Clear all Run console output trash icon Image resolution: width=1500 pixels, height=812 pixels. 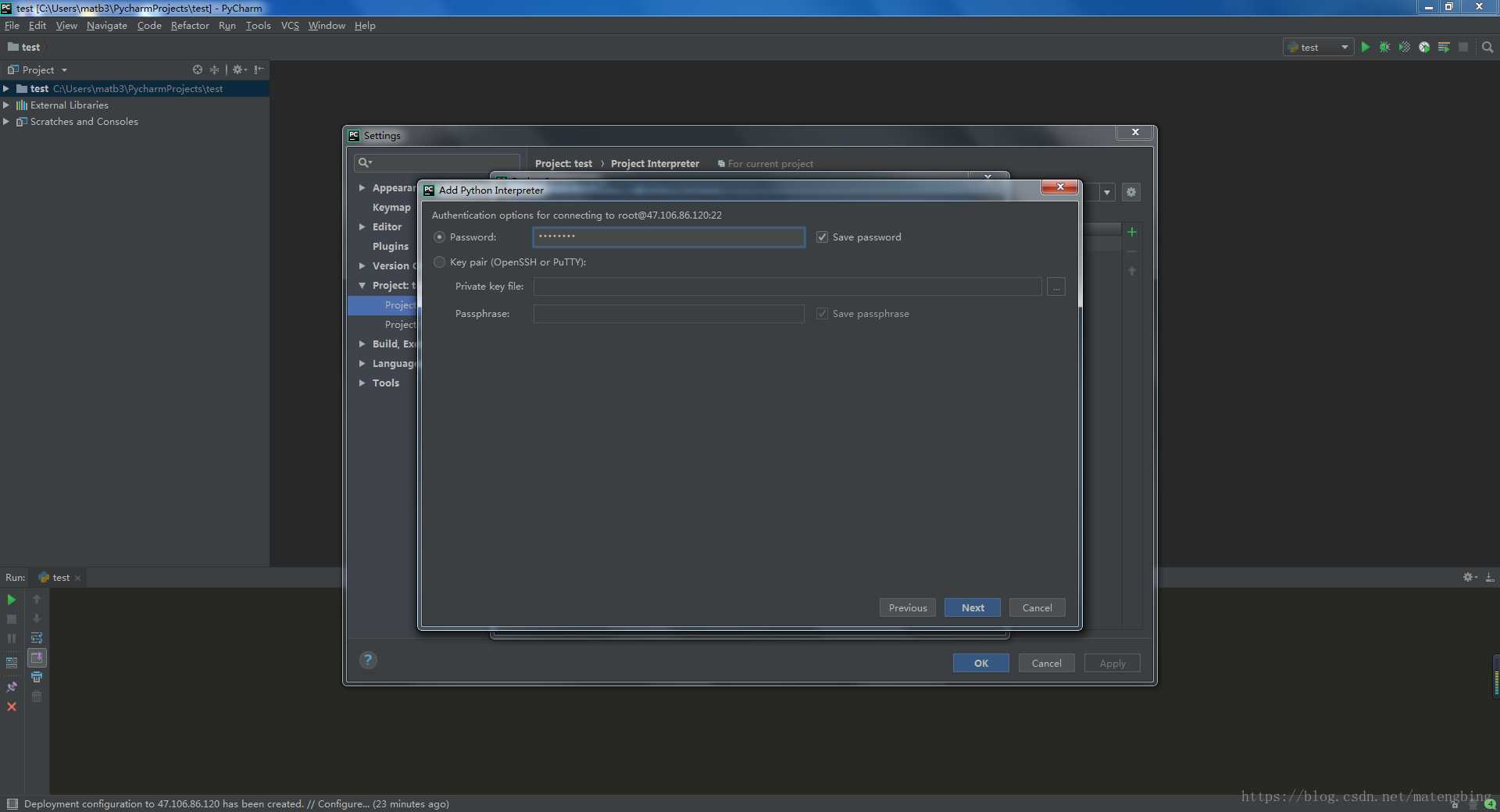coord(37,696)
